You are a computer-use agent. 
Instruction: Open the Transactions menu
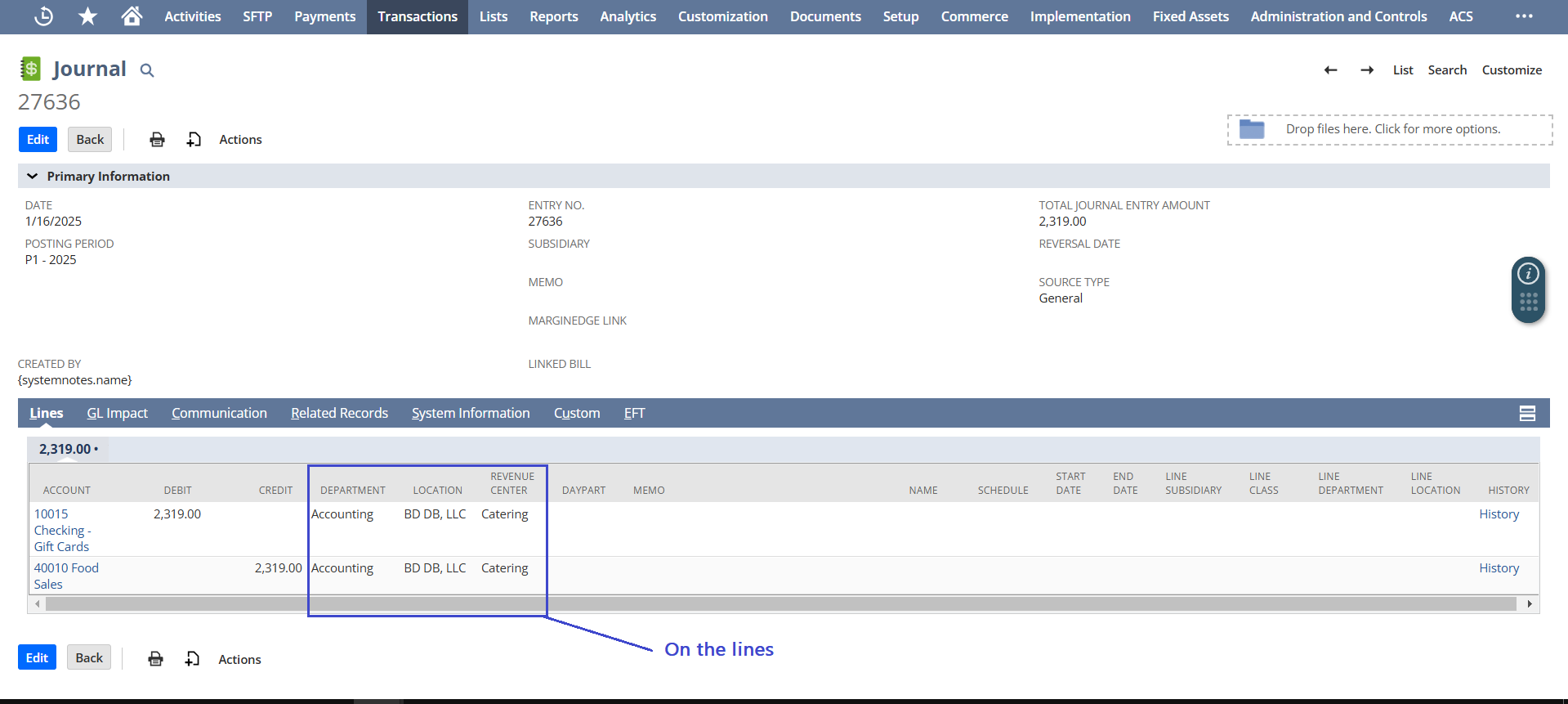[x=417, y=16]
